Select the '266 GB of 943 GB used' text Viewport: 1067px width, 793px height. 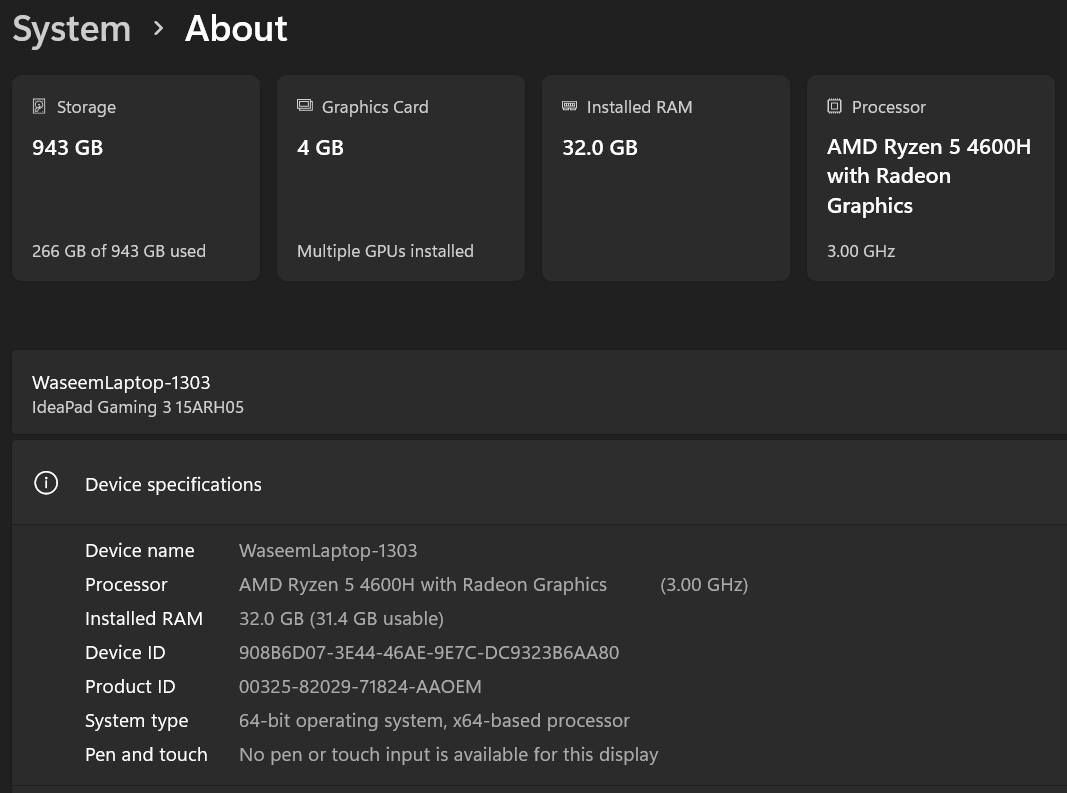[119, 251]
